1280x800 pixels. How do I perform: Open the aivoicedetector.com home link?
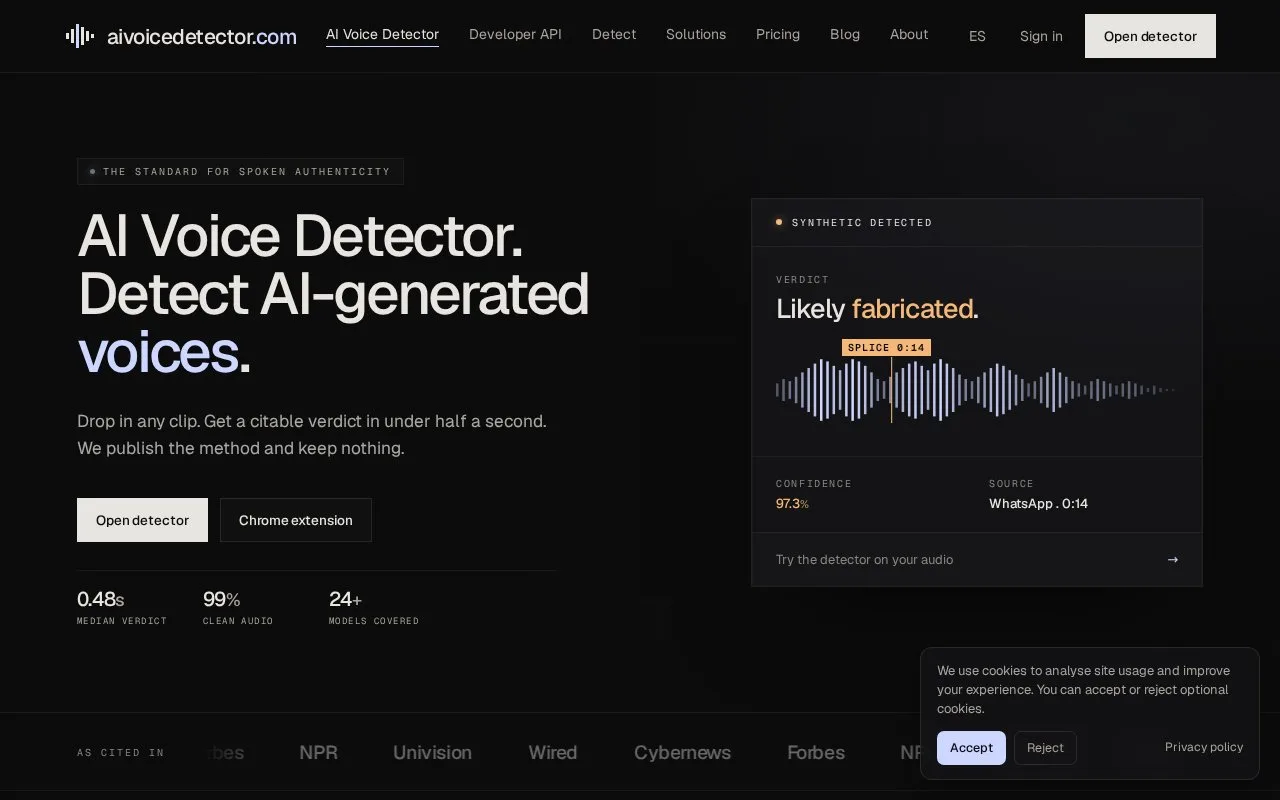tap(181, 36)
